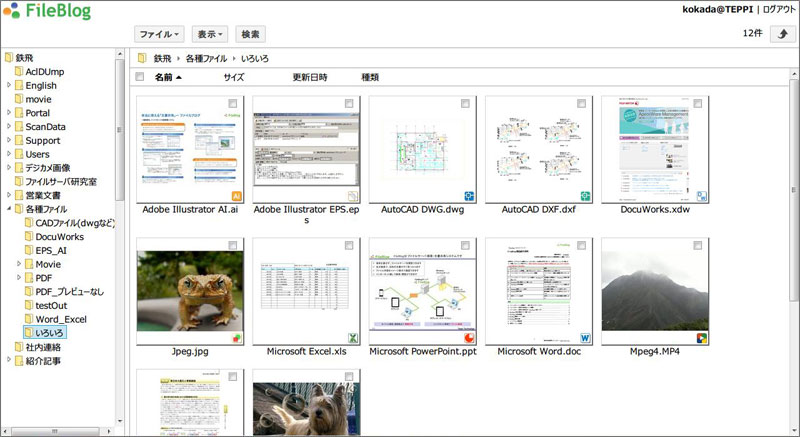Open the 表示 menu
This screenshot has height=437, width=800.
[x=210, y=34]
